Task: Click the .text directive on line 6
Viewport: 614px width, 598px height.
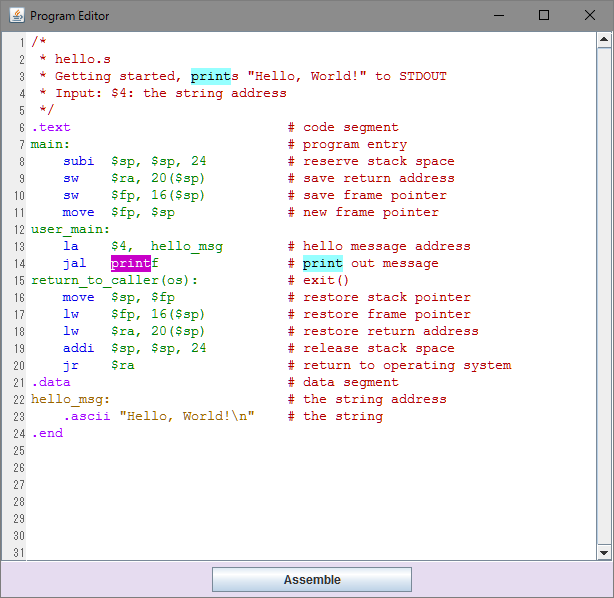Action: point(50,128)
